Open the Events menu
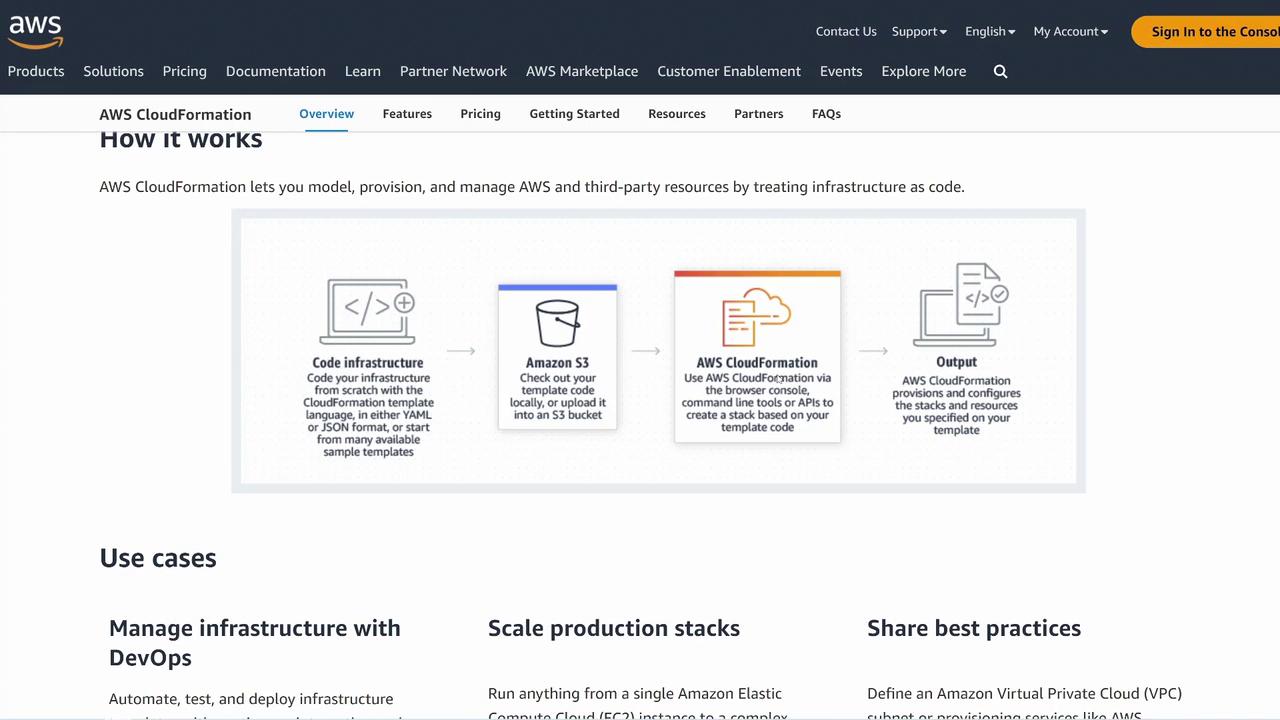 pos(841,71)
